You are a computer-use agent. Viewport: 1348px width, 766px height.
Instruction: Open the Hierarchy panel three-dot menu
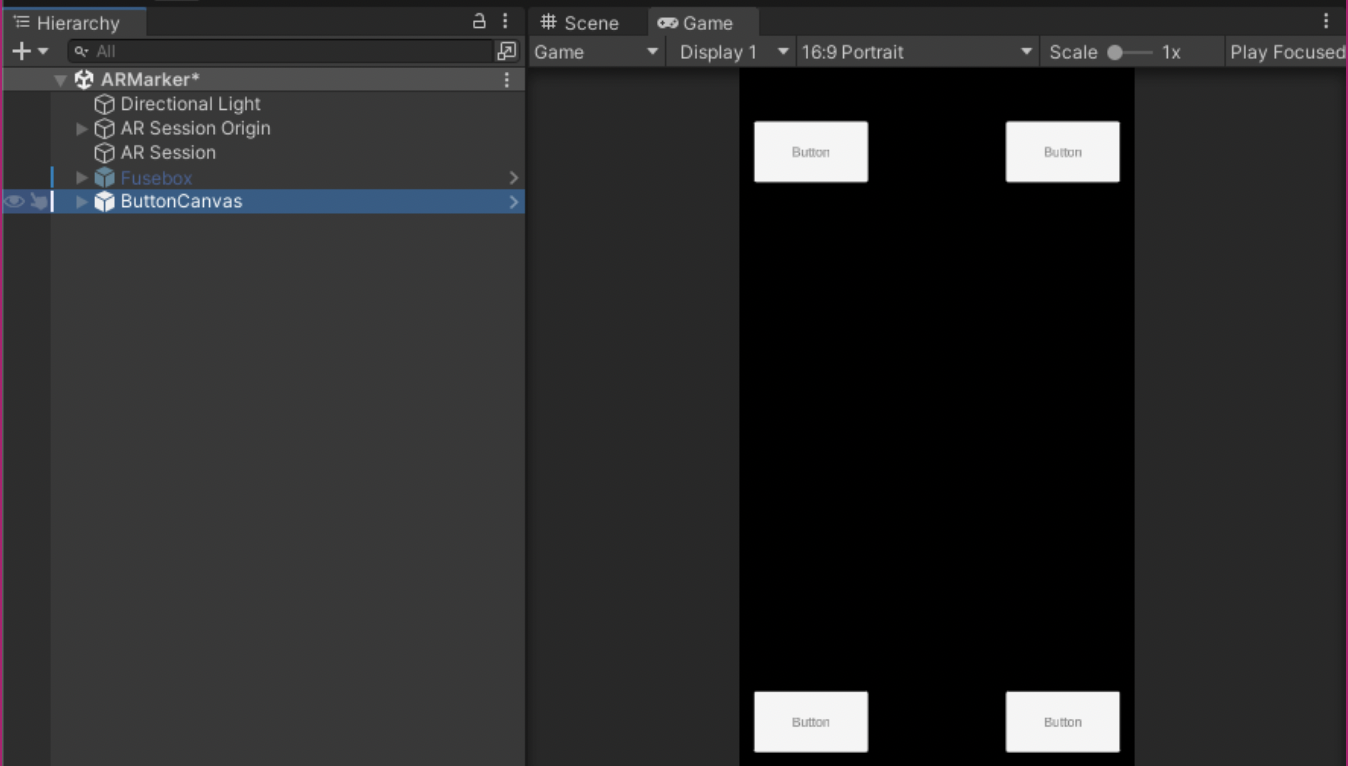[x=505, y=21]
